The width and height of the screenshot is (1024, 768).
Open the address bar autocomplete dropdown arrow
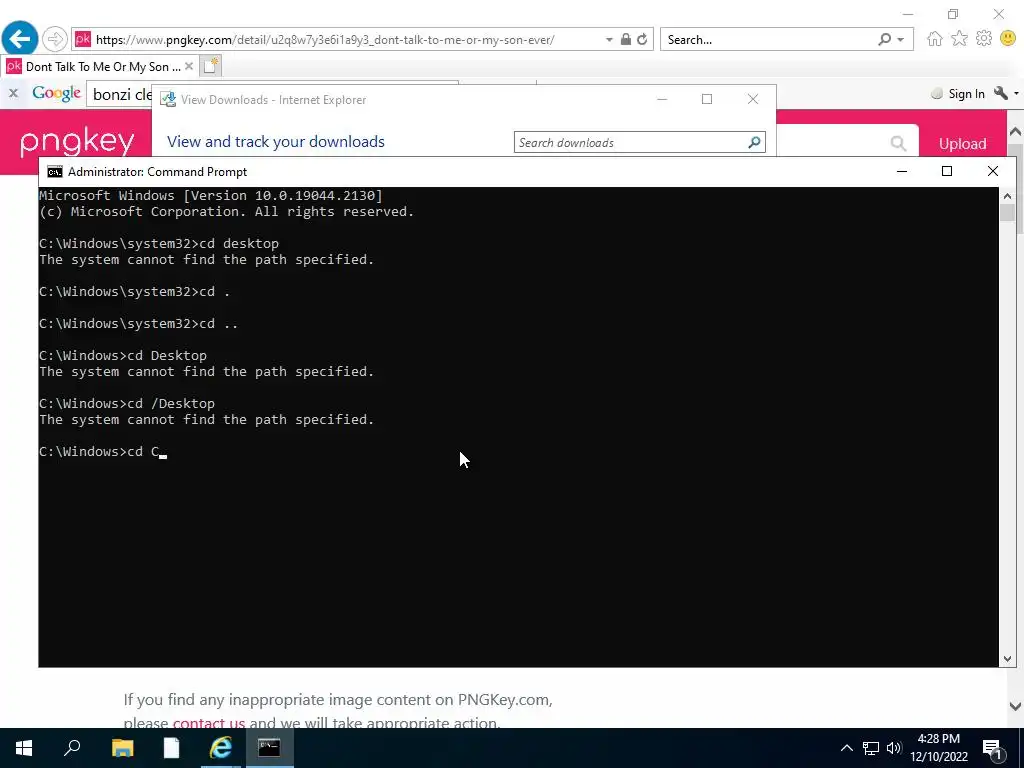coord(609,40)
